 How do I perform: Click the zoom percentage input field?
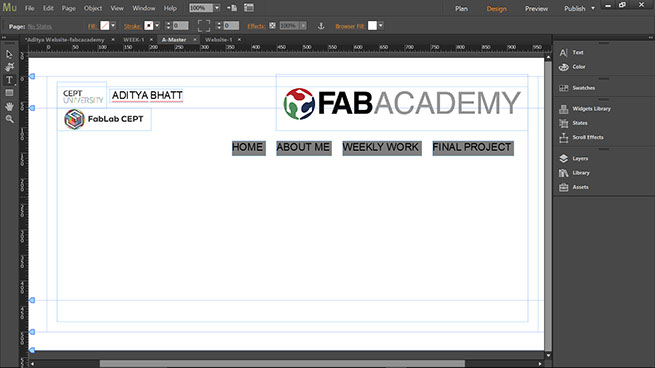click(201, 8)
